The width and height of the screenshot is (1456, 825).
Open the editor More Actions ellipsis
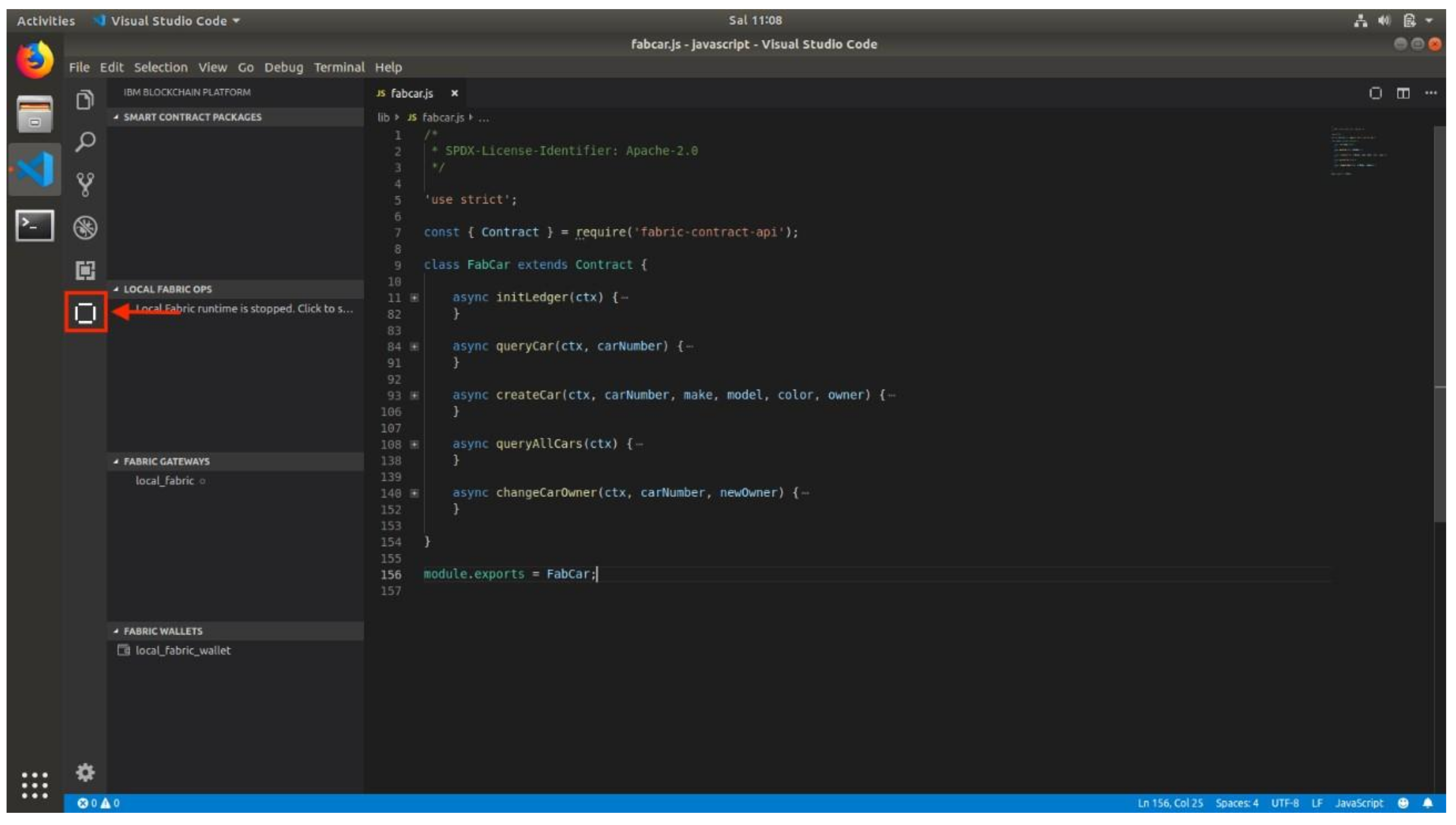tap(1430, 93)
